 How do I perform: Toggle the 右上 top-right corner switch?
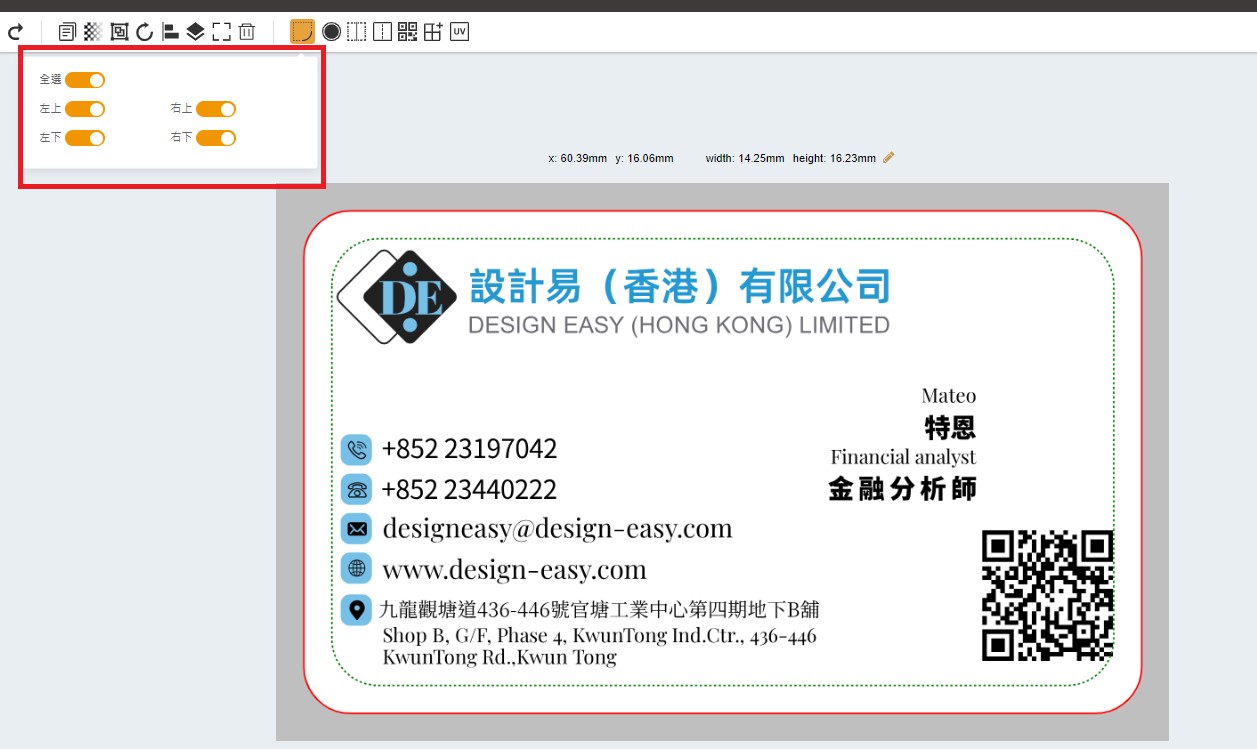(x=216, y=109)
